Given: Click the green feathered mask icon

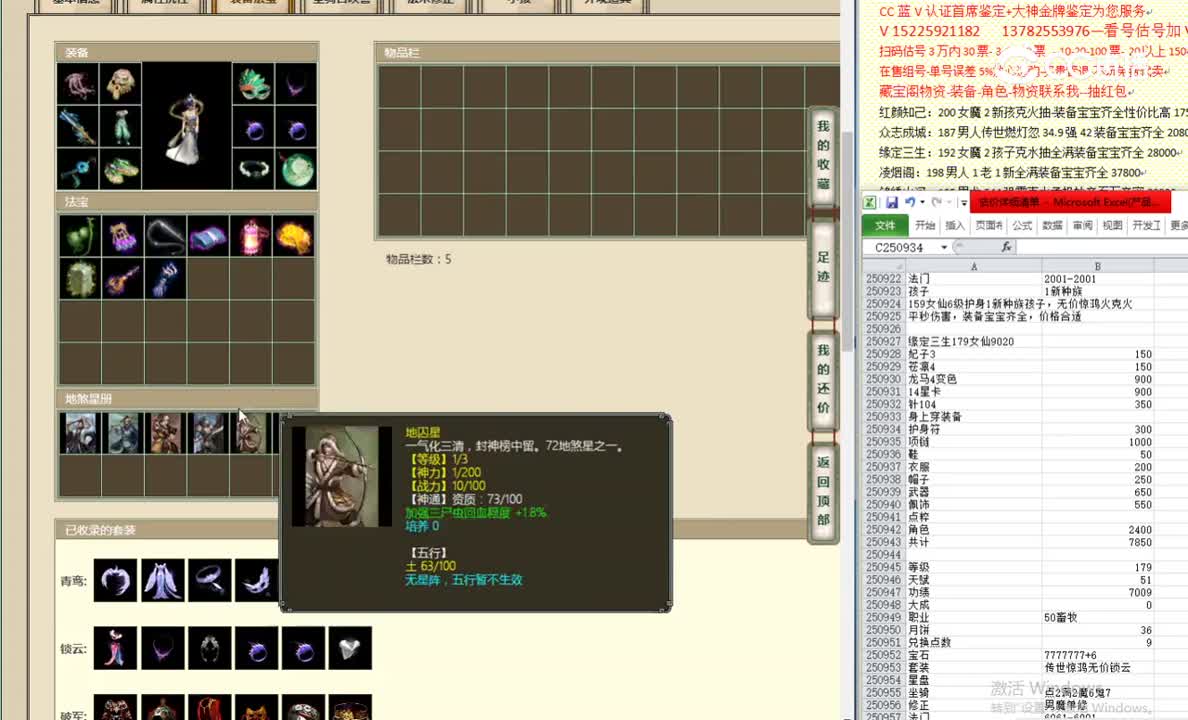Looking at the screenshot, I should 254,84.
